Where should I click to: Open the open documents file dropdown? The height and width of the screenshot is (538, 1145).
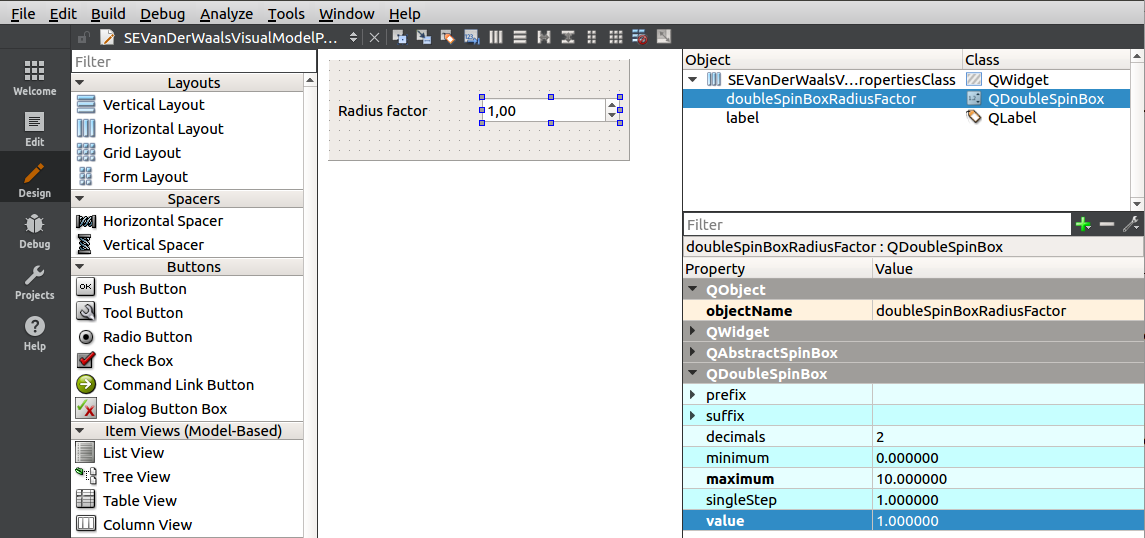point(353,37)
